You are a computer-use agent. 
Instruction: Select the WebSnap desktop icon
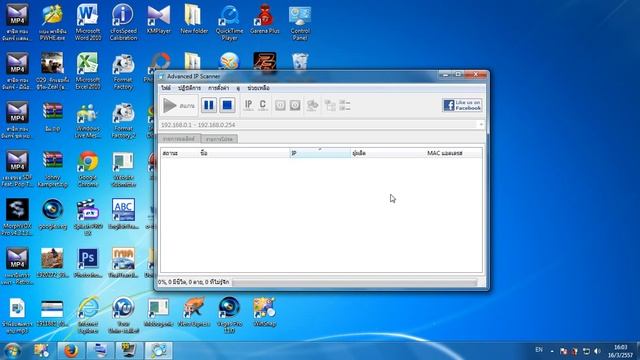click(x=264, y=312)
